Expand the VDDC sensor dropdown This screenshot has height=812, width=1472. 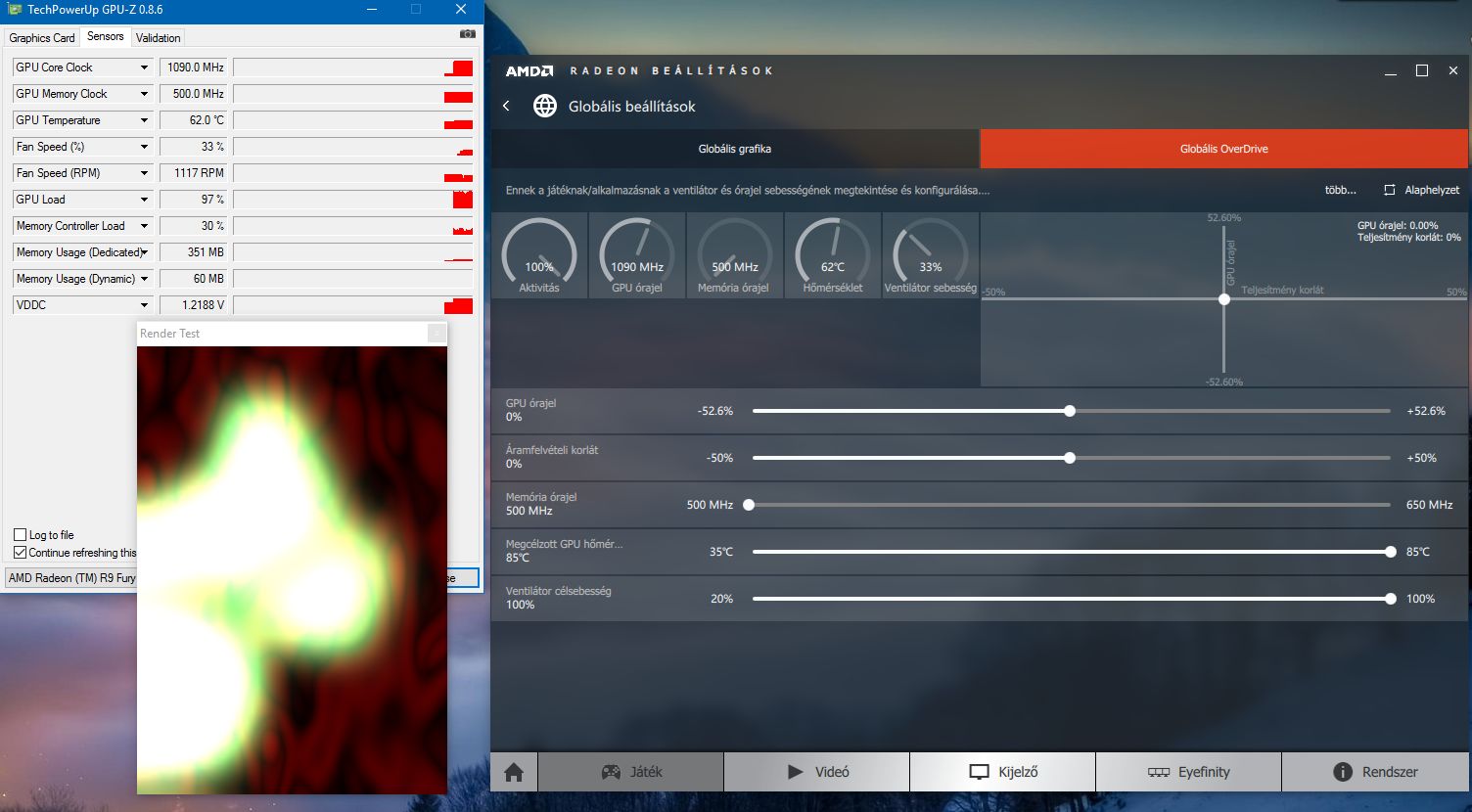[144, 305]
